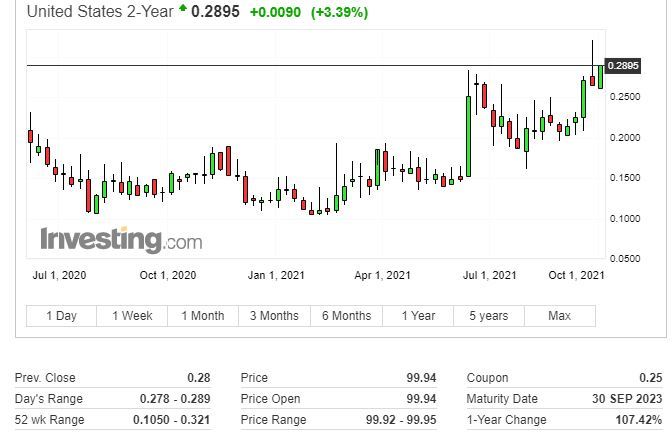Viewport: 672px width, 436px height.
Task: Click the Jul 1, 2021 axis date
Action: [x=489, y=275]
